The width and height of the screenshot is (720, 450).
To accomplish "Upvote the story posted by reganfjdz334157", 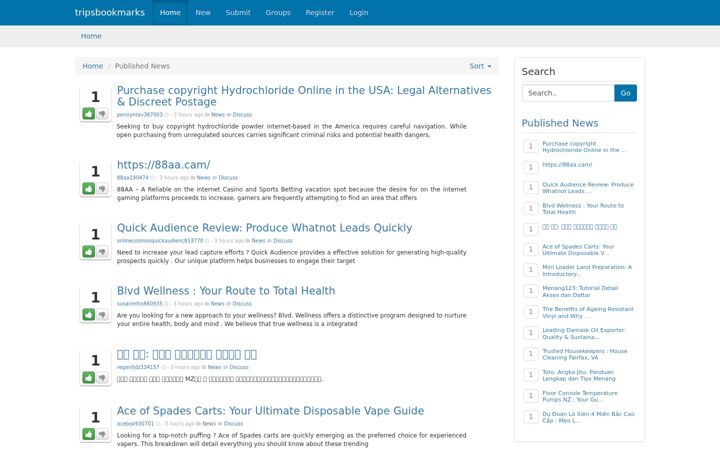I will point(89,377).
